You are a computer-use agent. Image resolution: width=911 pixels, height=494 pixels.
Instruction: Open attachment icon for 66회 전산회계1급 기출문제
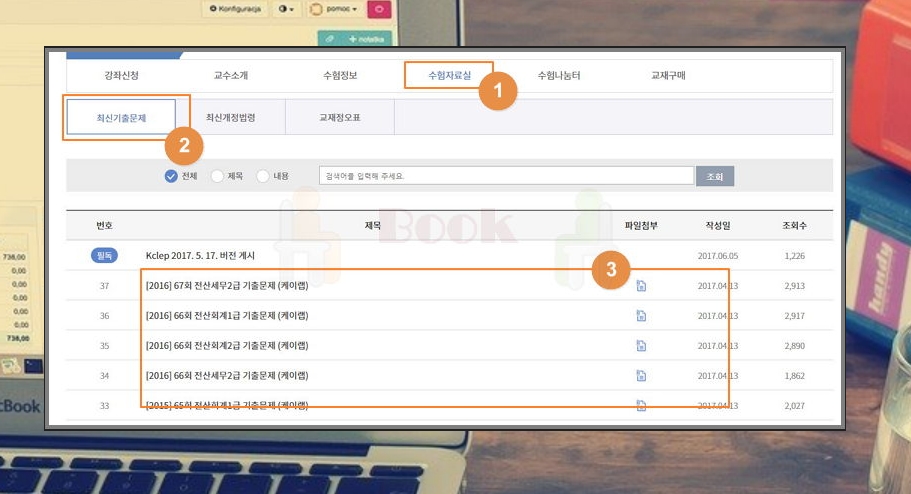641,316
